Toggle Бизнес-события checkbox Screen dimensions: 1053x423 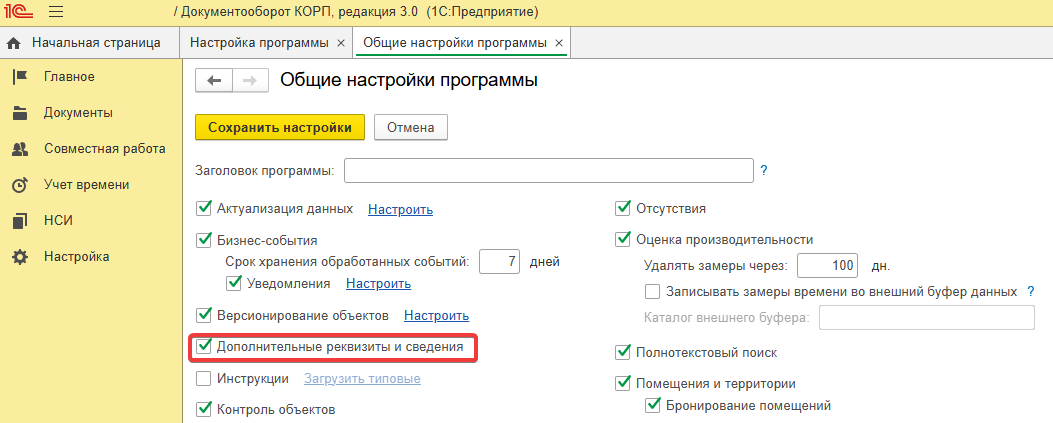pos(203,240)
